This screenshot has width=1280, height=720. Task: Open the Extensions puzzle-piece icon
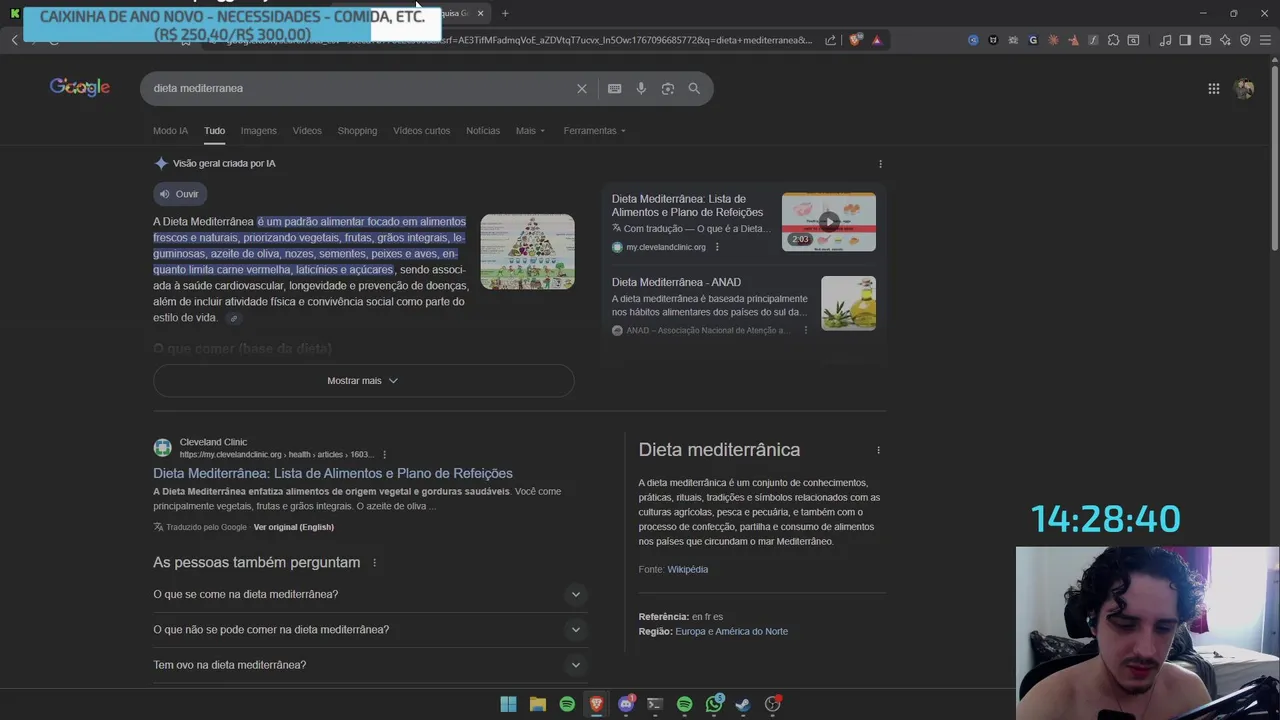pos(1113,40)
